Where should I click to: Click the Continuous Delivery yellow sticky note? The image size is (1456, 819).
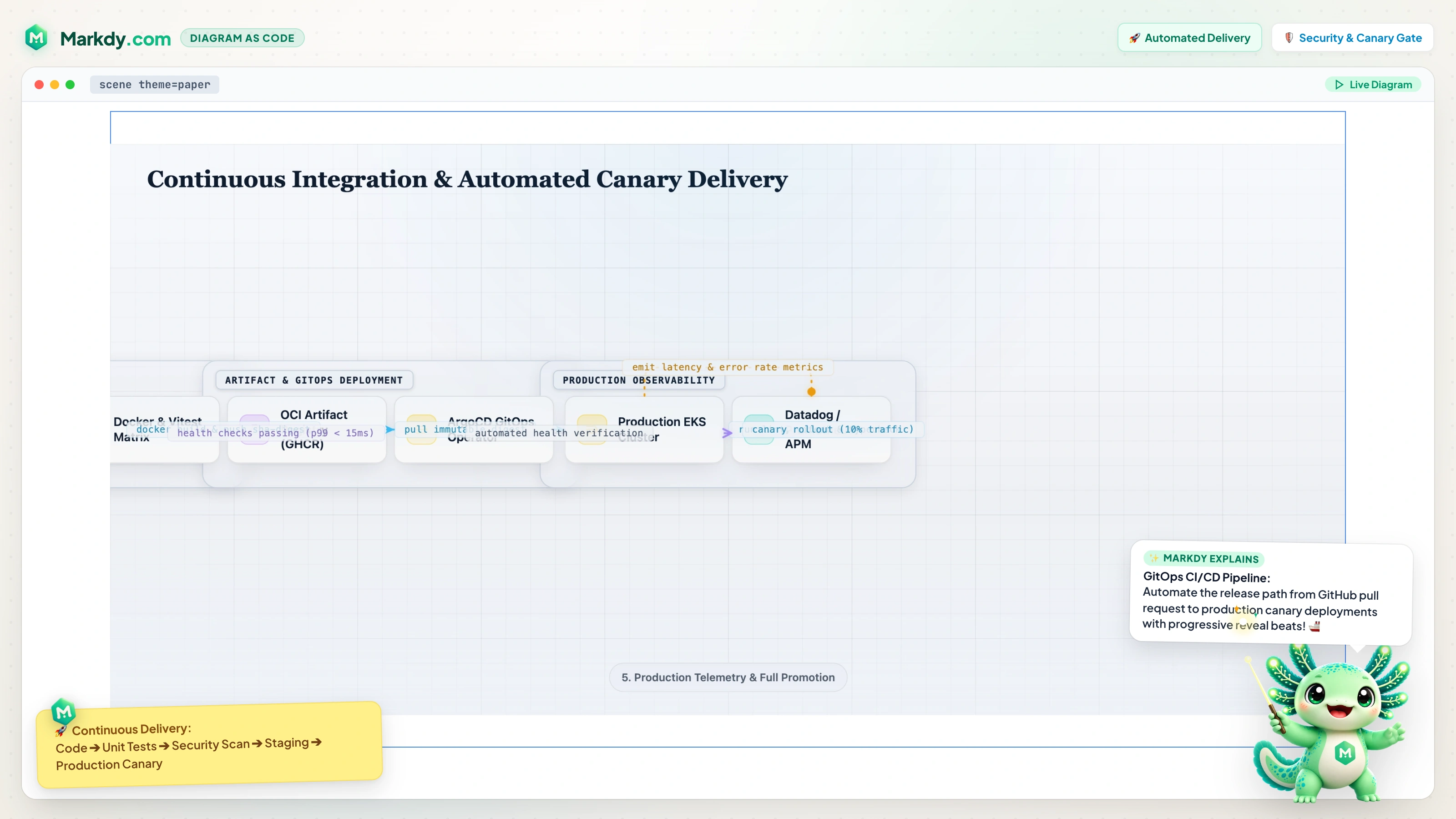click(209, 744)
